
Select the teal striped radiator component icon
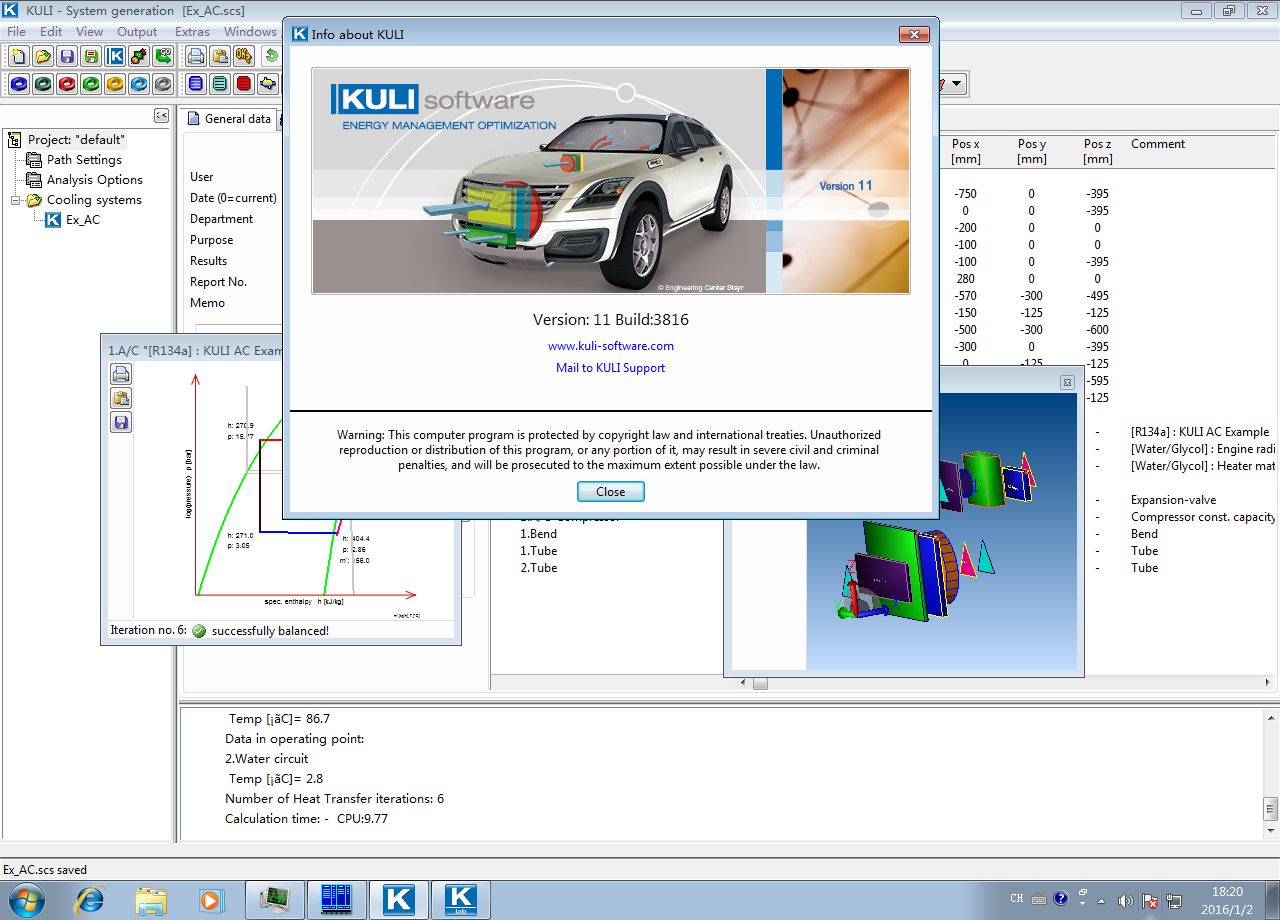pyautogui.click(x=219, y=84)
